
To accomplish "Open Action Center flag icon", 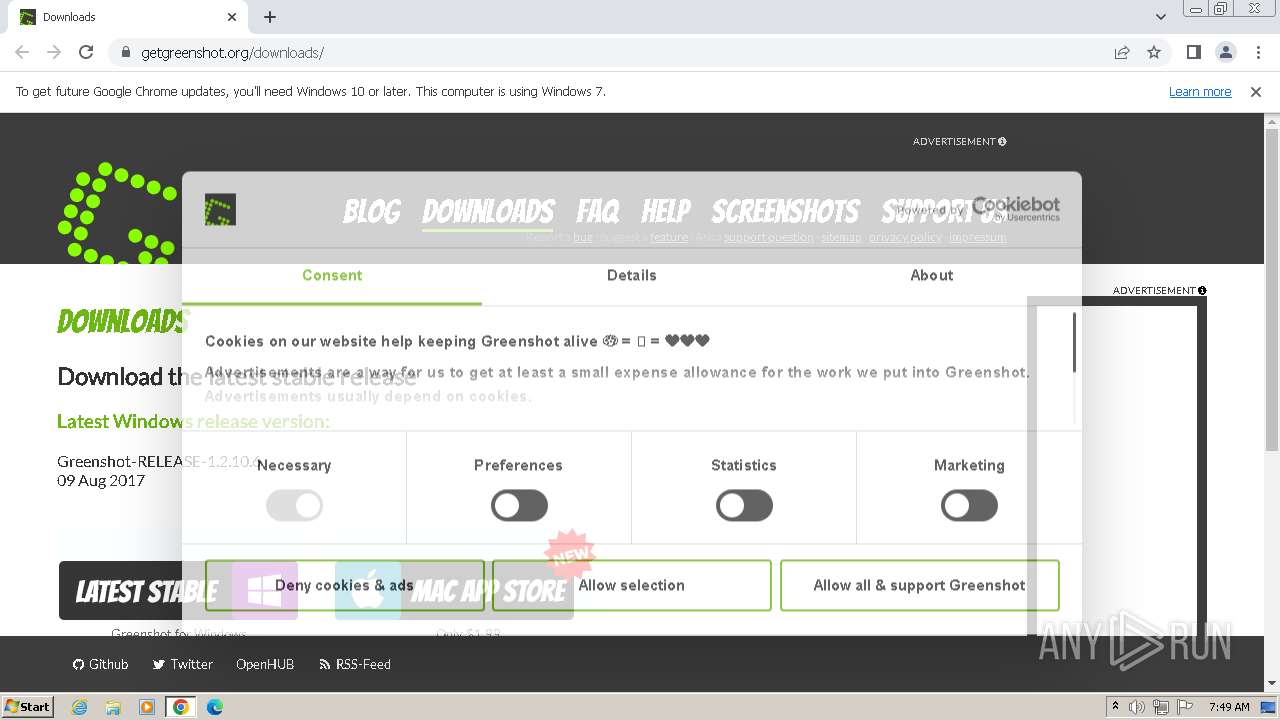I will [1185, 707].
